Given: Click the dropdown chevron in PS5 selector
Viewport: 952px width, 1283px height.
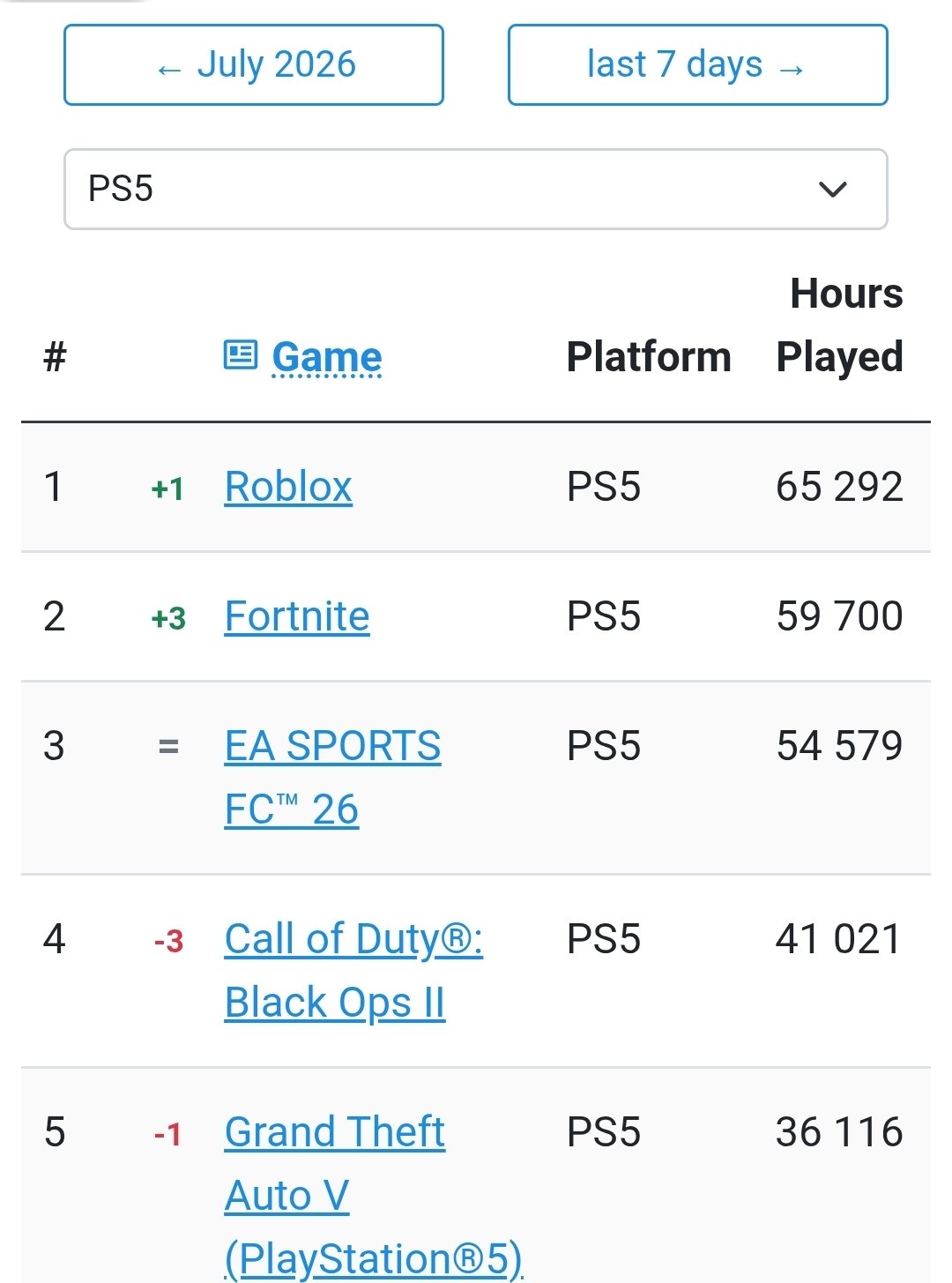Looking at the screenshot, I should coord(832,189).
